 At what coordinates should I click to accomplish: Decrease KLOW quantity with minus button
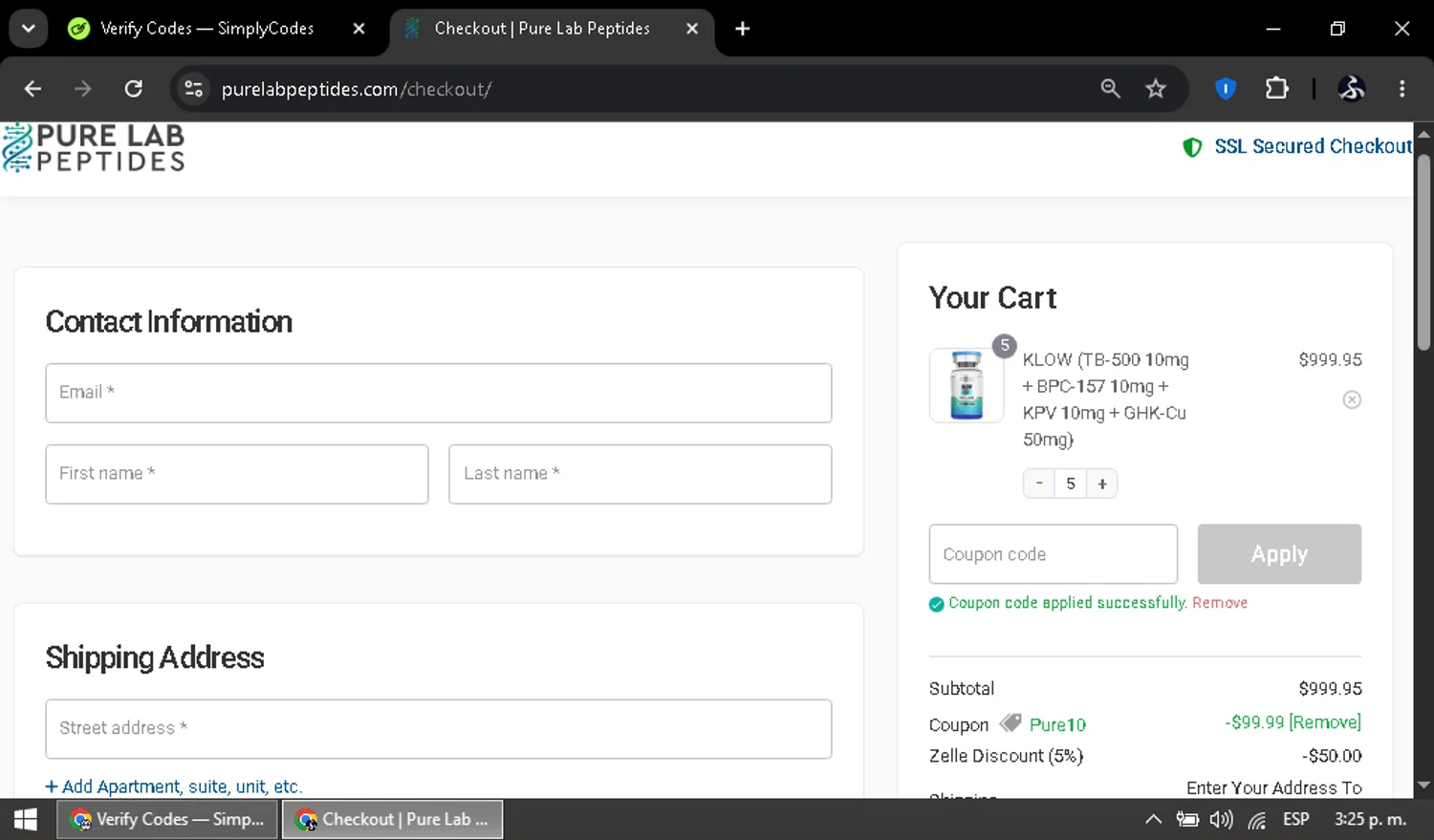1039,484
